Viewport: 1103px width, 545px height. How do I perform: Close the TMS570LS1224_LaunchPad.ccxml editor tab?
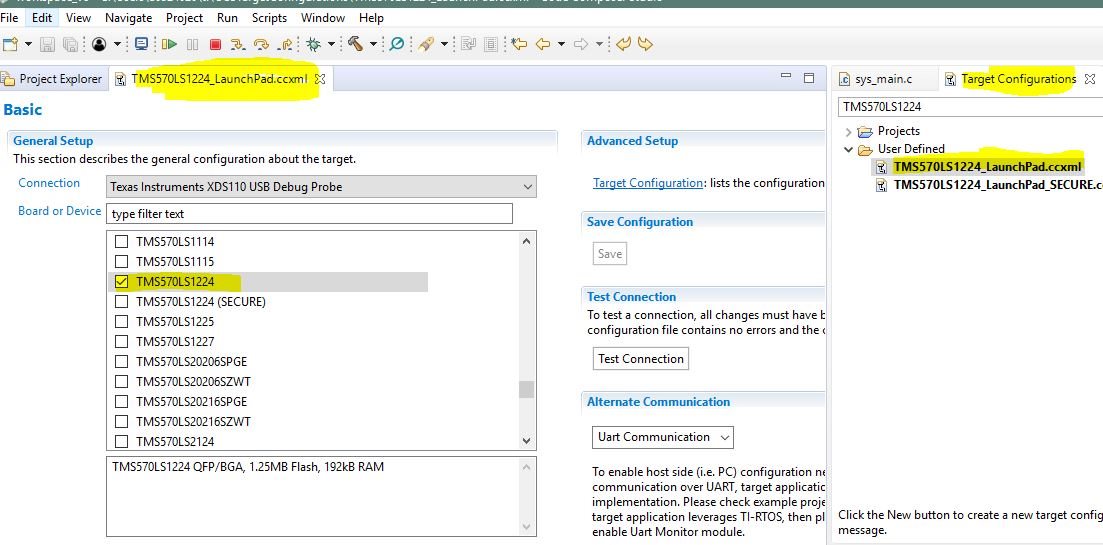pos(319,79)
